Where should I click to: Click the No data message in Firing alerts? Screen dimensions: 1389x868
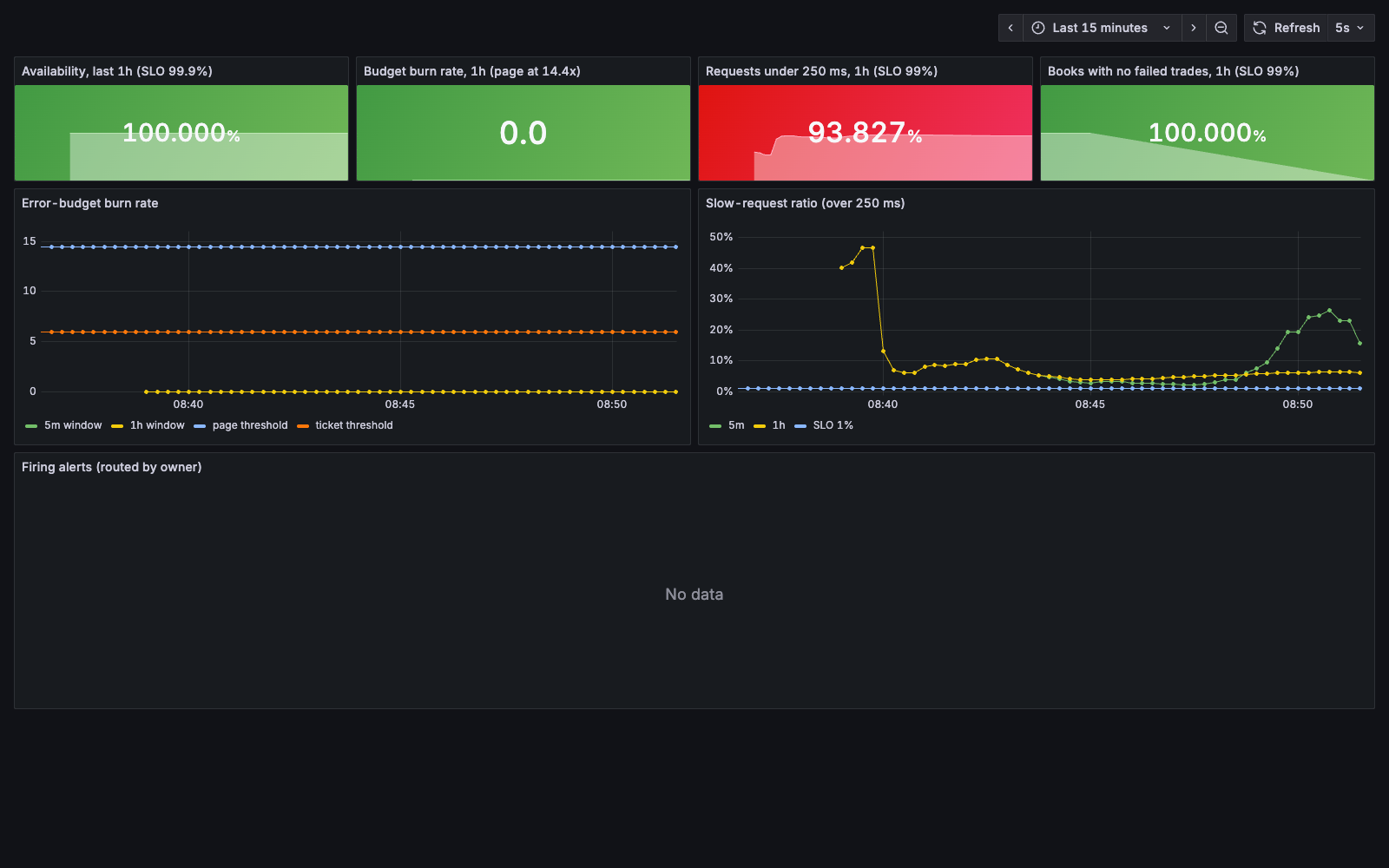pyautogui.click(x=694, y=595)
